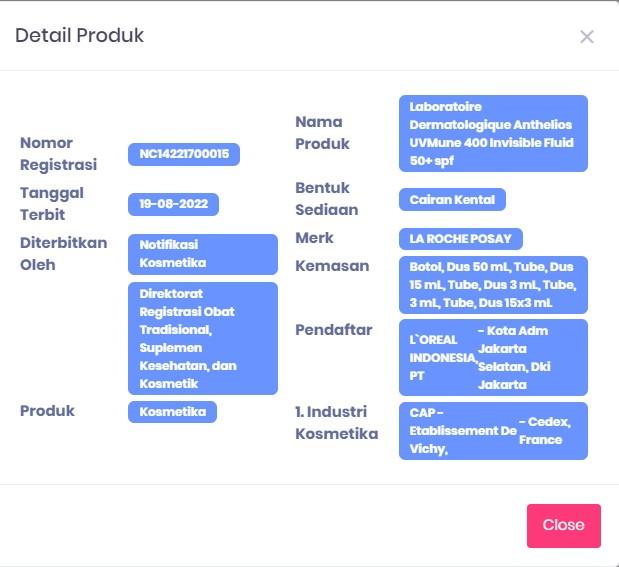
Task: Select the Laboratoire Dermatologique Anthelios product name badge
Action: [493, 133]
